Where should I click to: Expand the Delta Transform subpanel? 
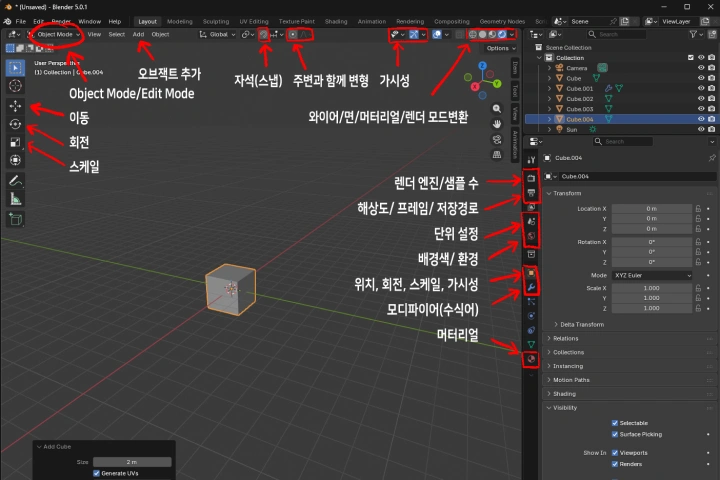click(582, 325)
